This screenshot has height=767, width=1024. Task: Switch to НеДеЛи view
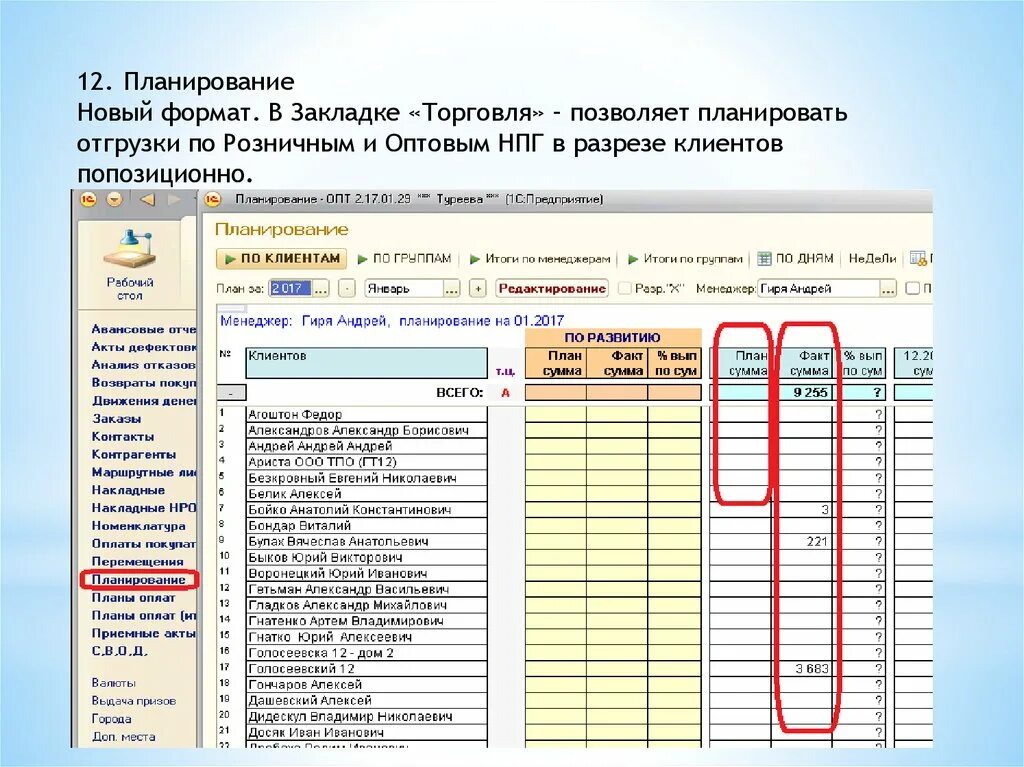(872, 259)
